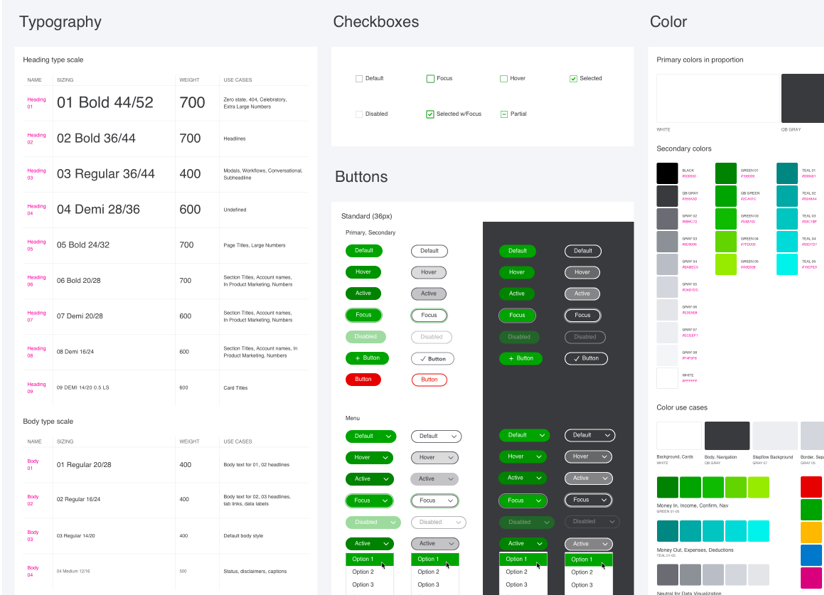Click the '01 Bold 44/52' heading sample
The image size is (824, 595).
(105, 102)
